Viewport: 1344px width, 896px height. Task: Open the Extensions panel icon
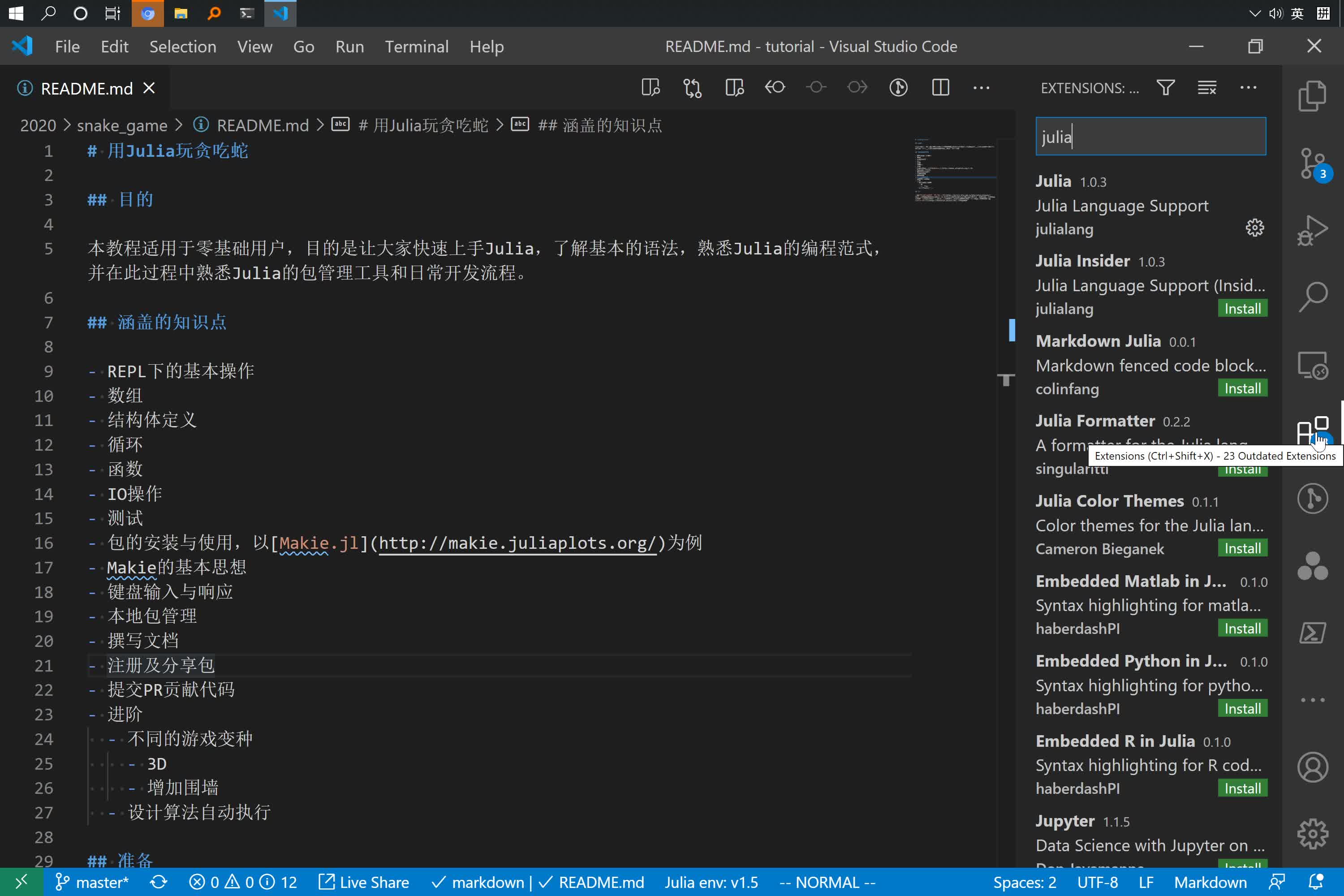[1313, 430]
